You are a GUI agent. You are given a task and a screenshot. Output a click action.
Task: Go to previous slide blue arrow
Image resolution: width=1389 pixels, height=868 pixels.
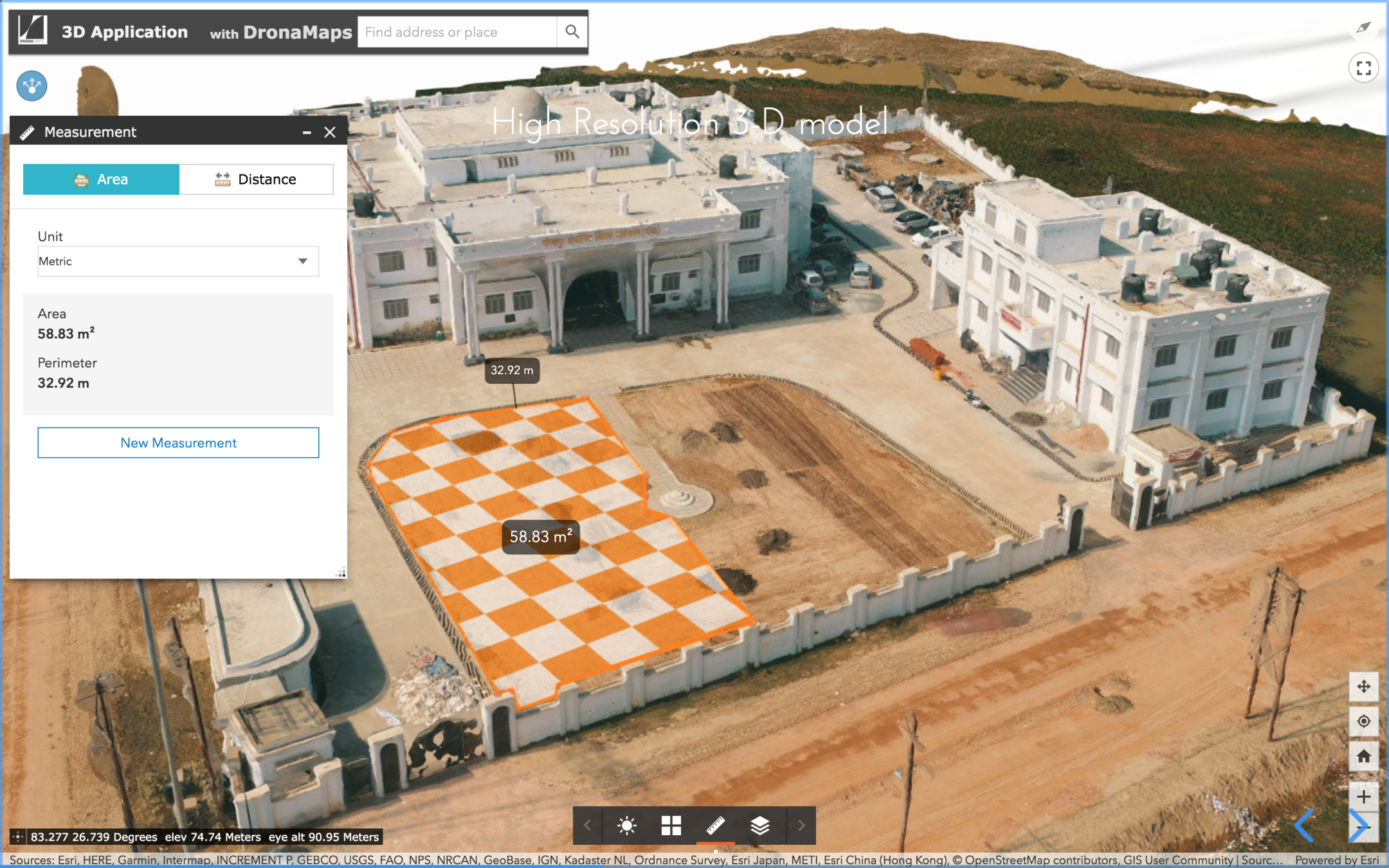1305,826
